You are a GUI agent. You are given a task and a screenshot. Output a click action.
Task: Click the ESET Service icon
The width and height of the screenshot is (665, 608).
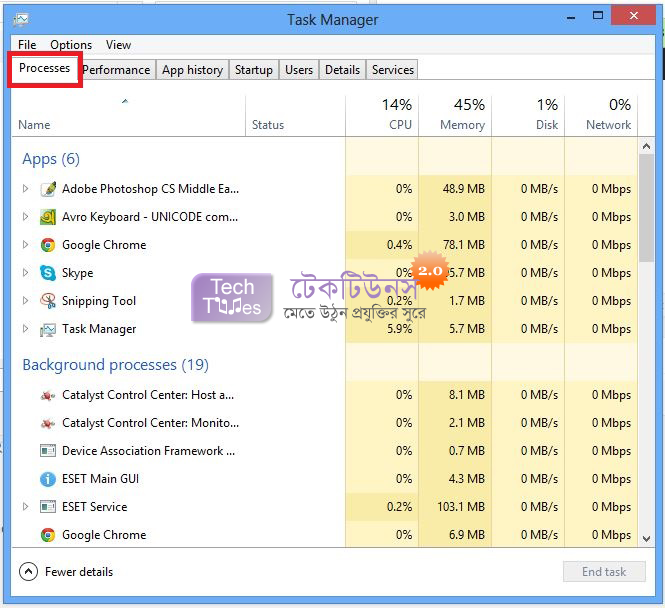point(48,507)
